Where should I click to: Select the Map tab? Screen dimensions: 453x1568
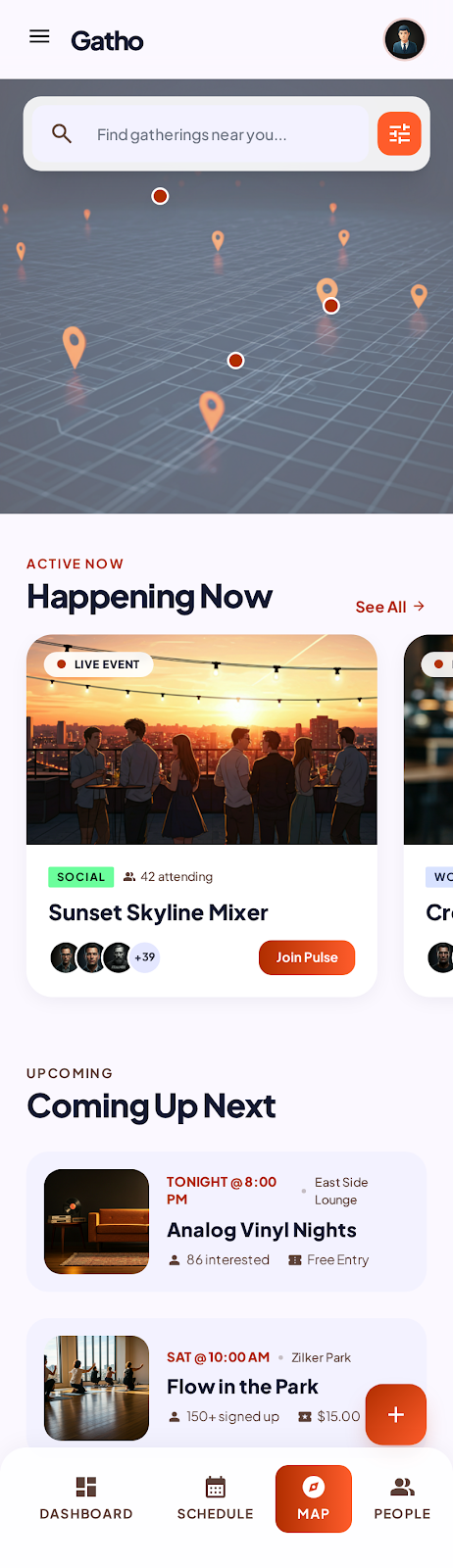pos(314,1498)
